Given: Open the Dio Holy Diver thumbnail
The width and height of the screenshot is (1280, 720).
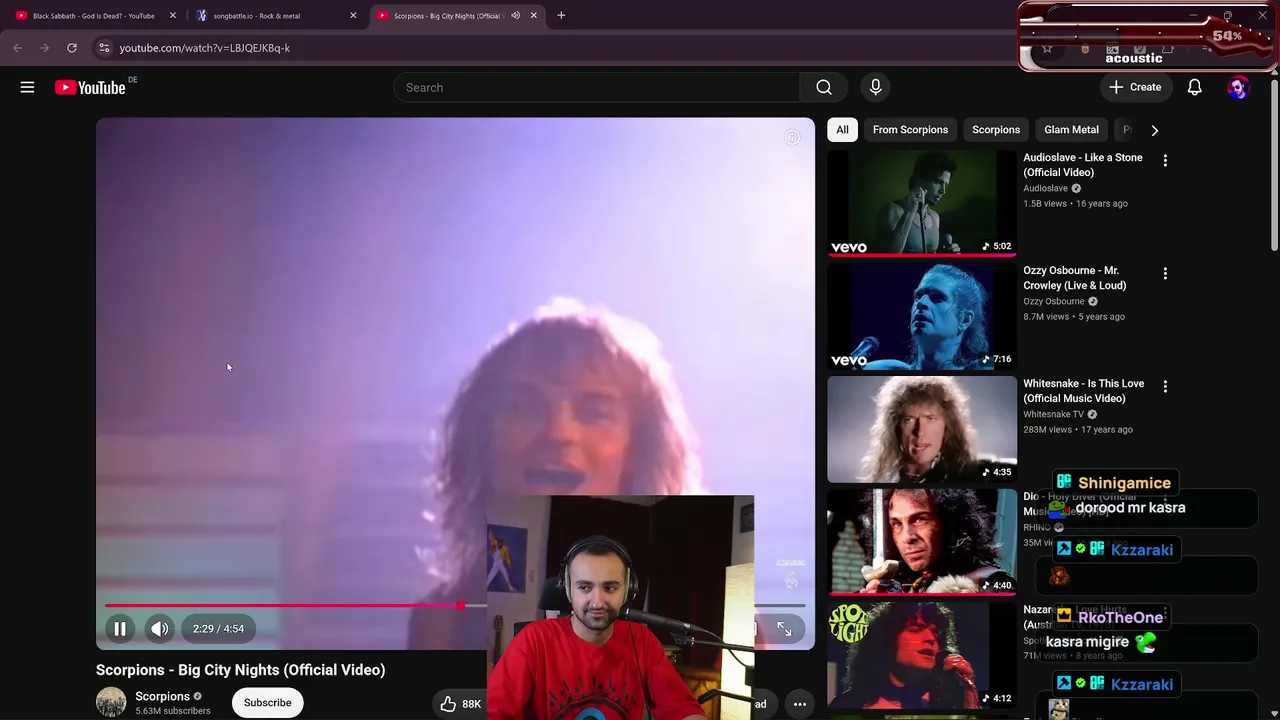Looking at the screenshot, I should [922, 542].
